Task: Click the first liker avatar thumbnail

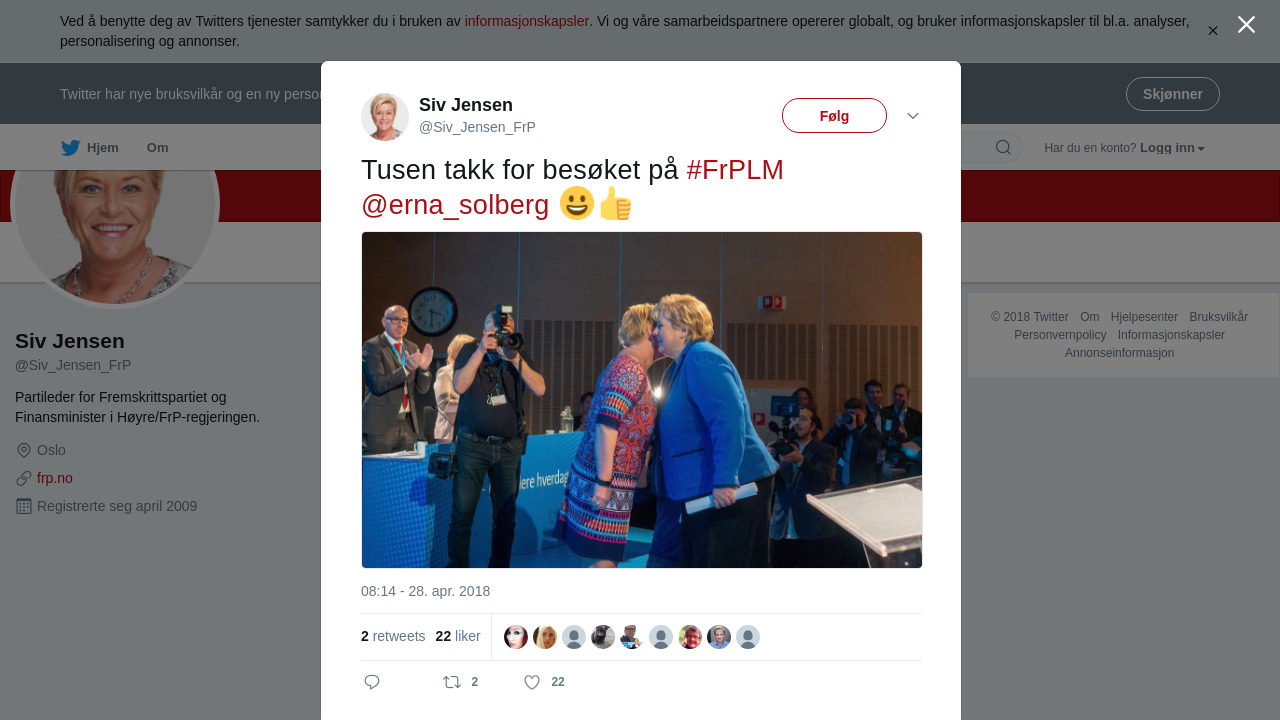Action: coord(516,637)
